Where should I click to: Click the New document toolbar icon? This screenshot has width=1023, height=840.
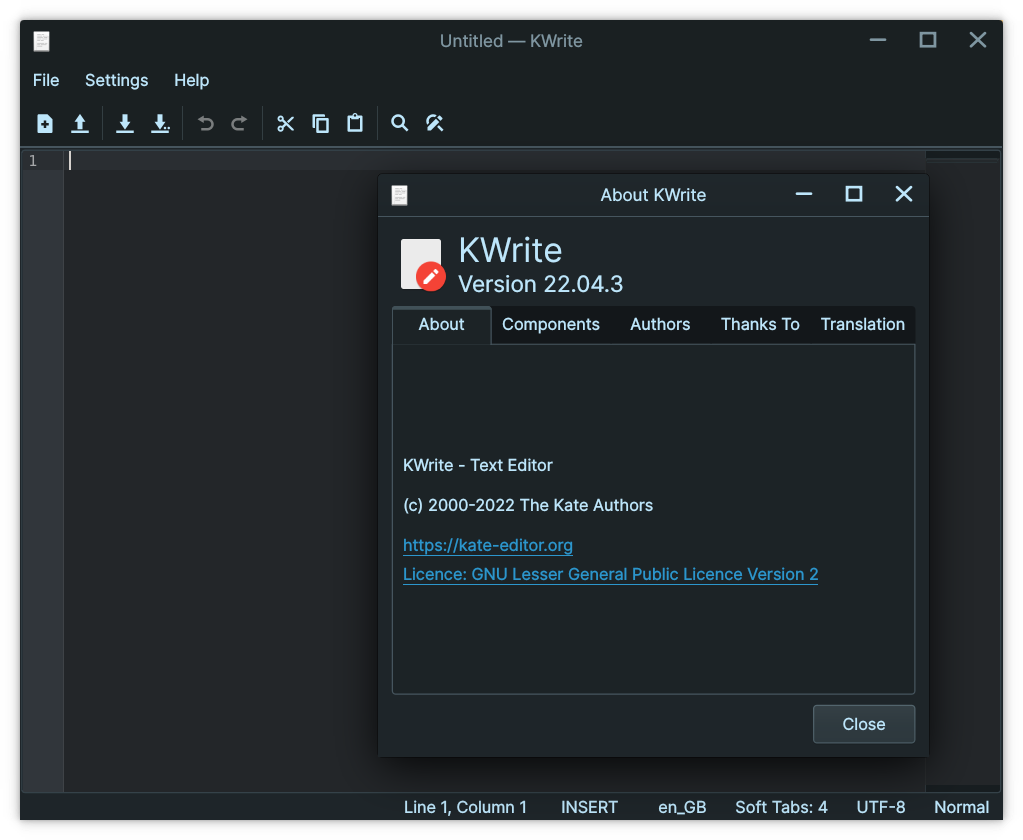tap(44, 123)
